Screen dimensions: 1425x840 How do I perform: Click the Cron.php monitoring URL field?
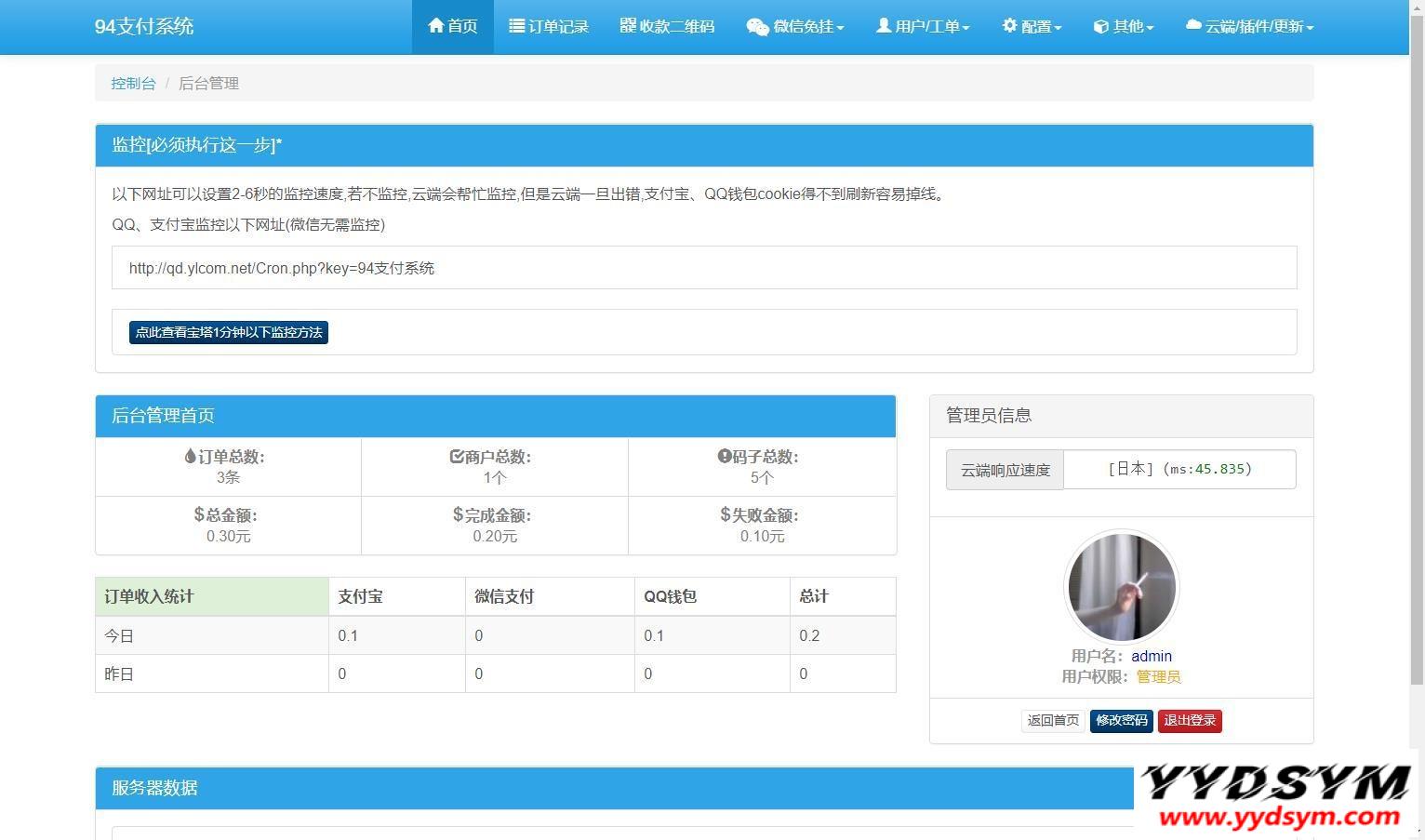[703, 268]
